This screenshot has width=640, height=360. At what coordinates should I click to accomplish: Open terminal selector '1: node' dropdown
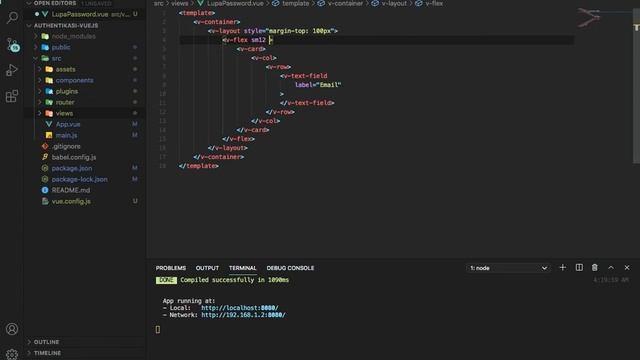tap(508, 268)
